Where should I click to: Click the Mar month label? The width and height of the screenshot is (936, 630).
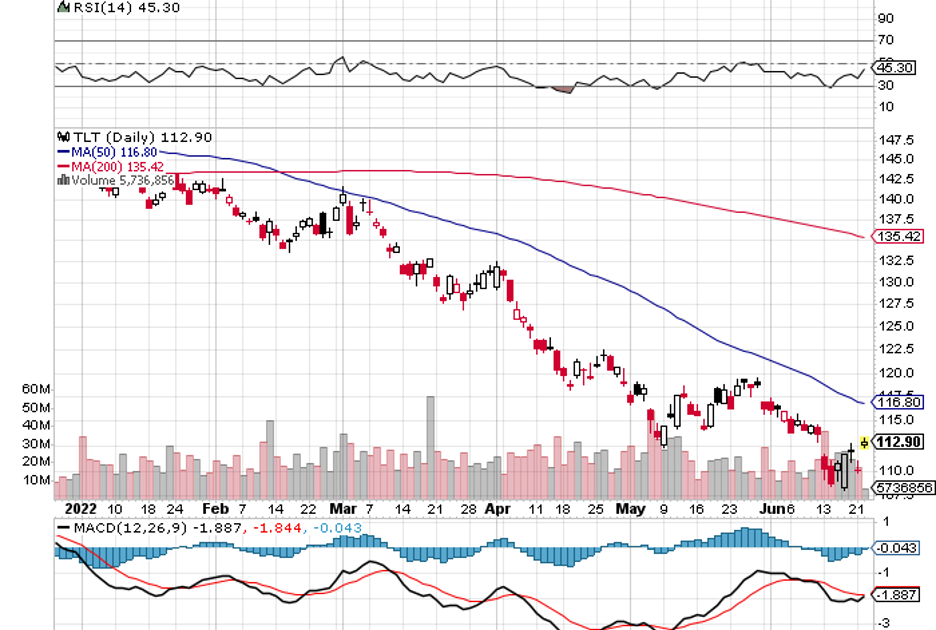[343, 509]
